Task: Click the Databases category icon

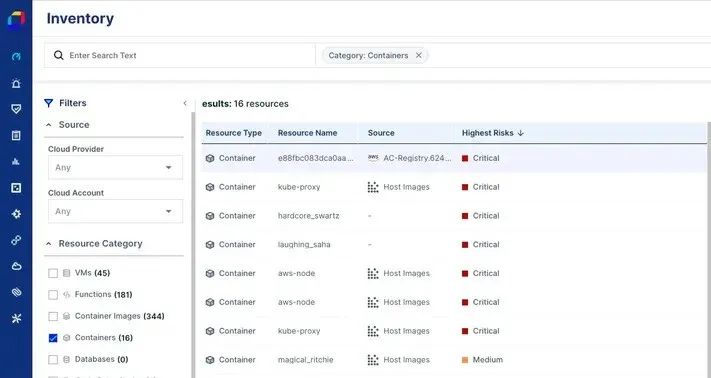Action: tap(67, 359)
